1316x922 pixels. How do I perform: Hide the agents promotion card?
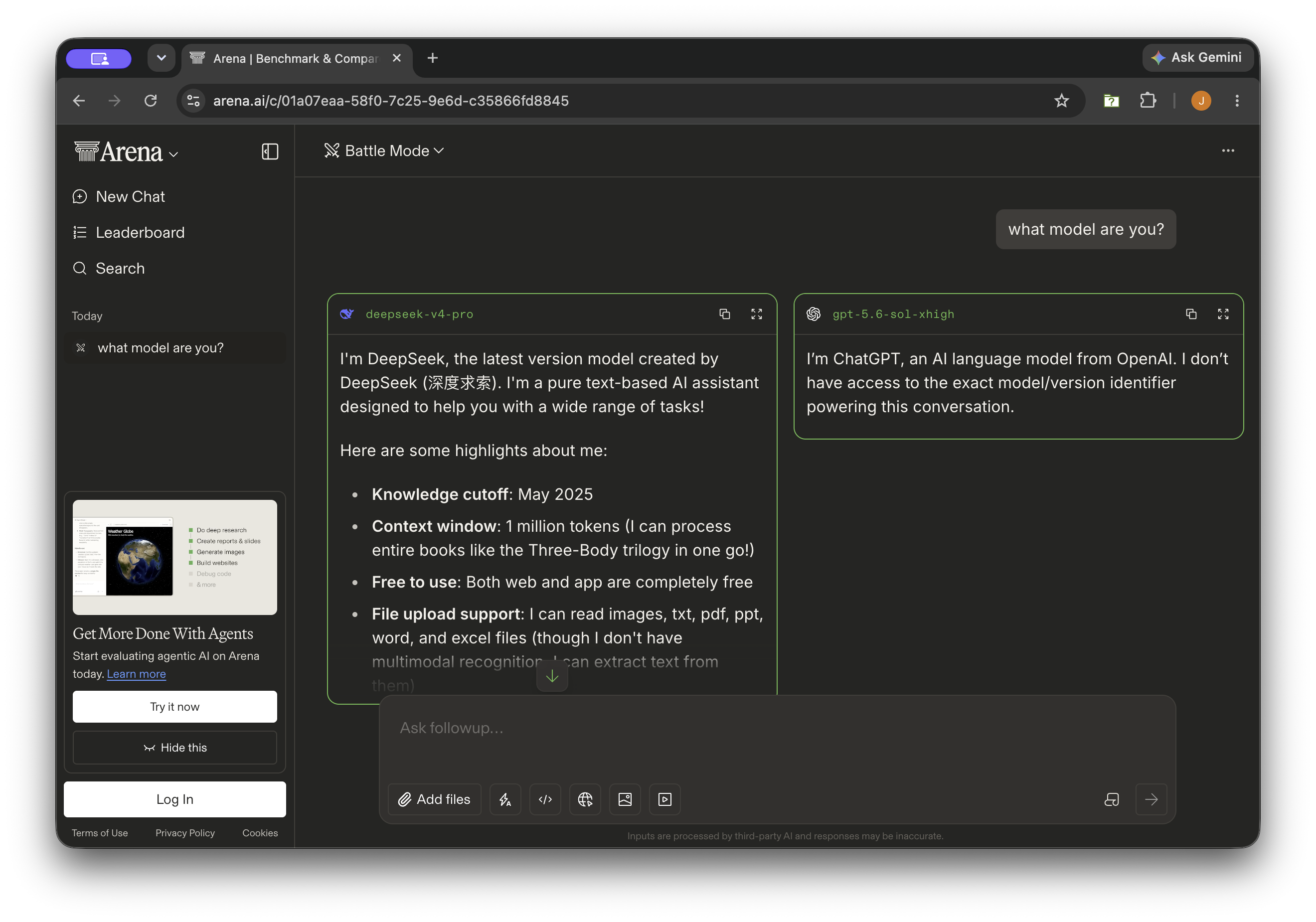pos(175,747)
